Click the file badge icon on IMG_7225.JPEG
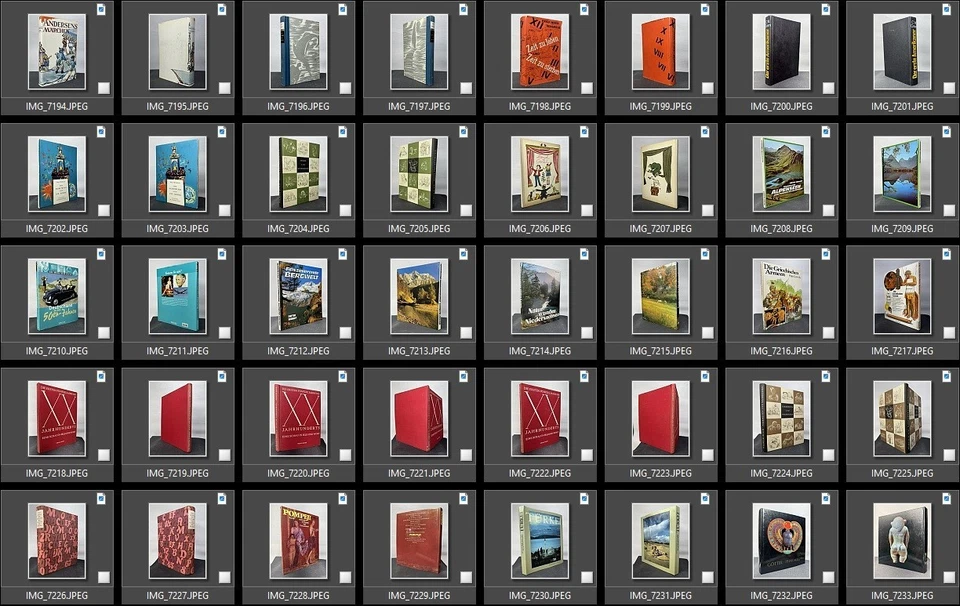 947,376
